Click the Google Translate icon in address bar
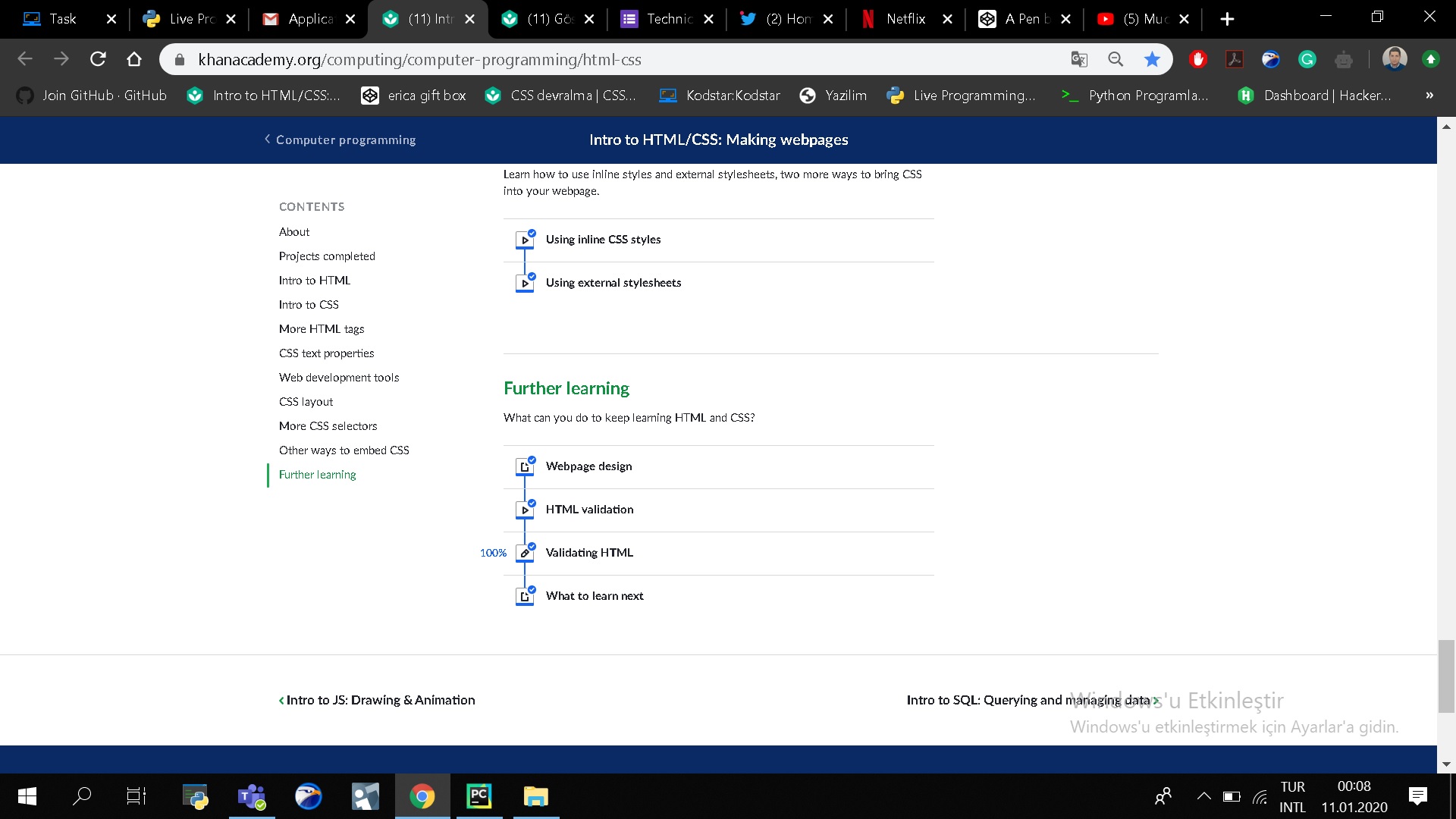The width and height of the screenshot is (1456, 819). coord(1079,59)
